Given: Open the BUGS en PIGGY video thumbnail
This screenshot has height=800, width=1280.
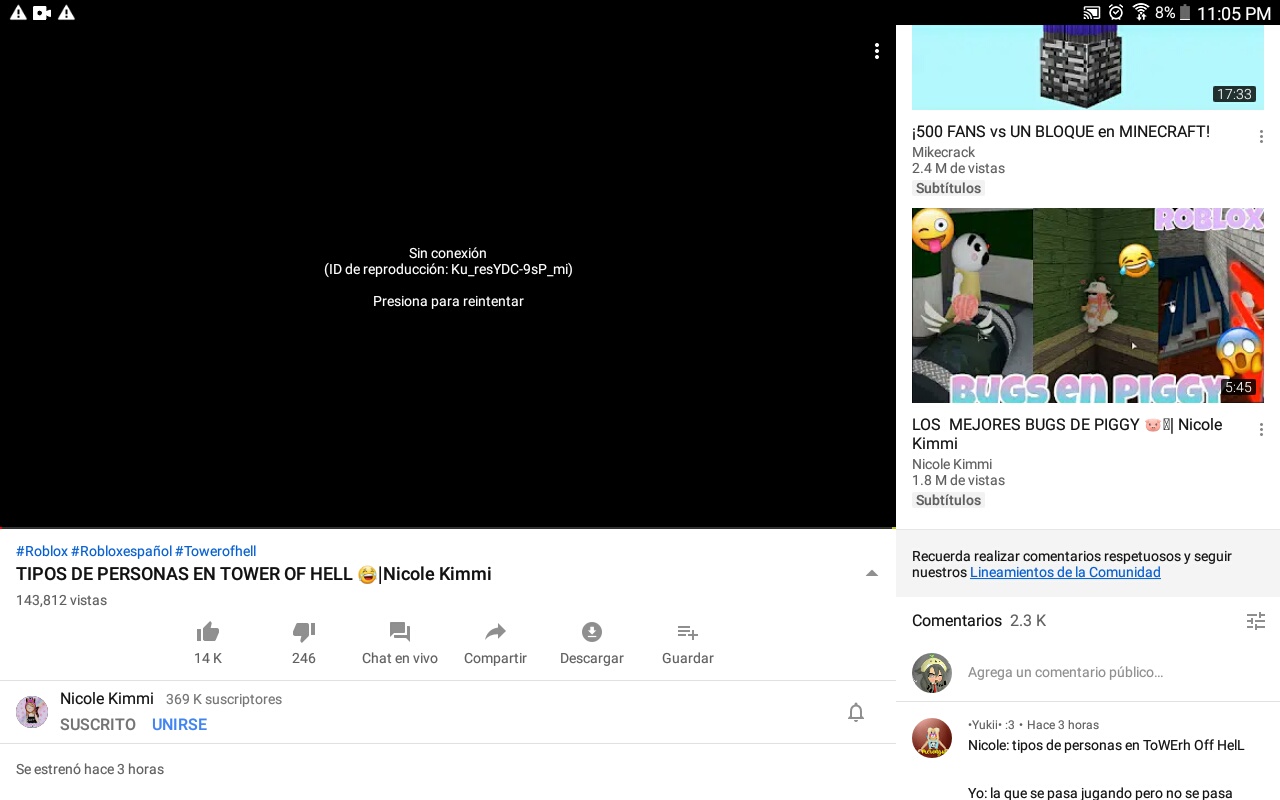Looking at the screenshot, I should click(x=1088, y=305).
